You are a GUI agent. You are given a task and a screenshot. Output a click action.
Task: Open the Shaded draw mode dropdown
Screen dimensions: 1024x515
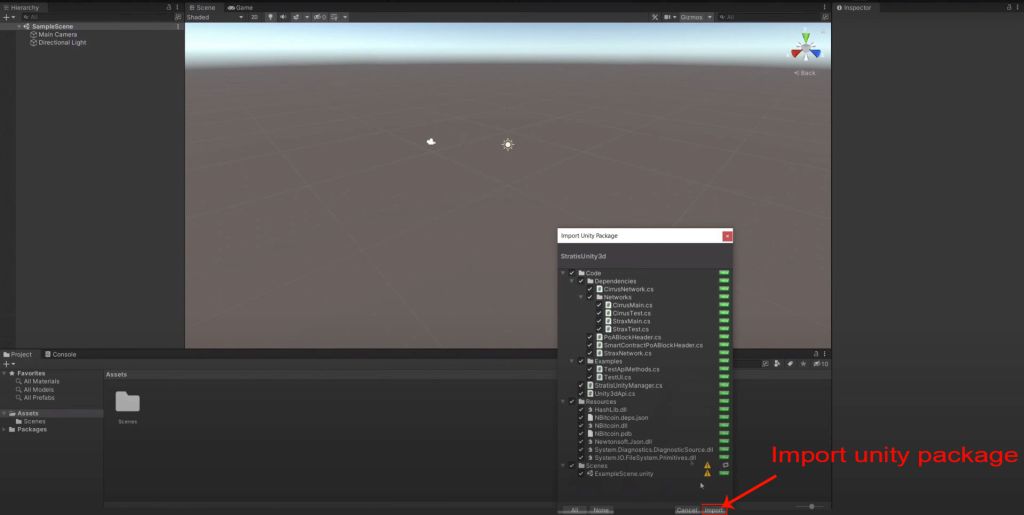coord(214,17)
